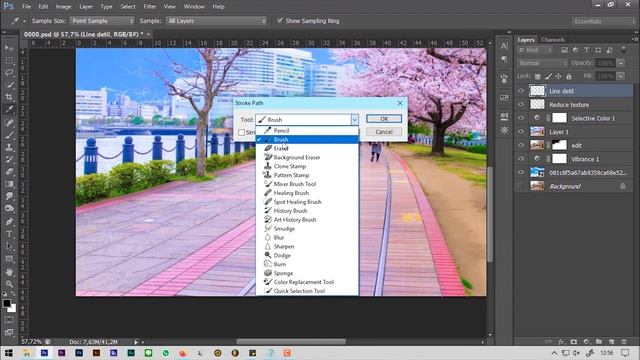640x360 pixels.
Task: Click the Add layer mask icon
Action: point(574,341)
